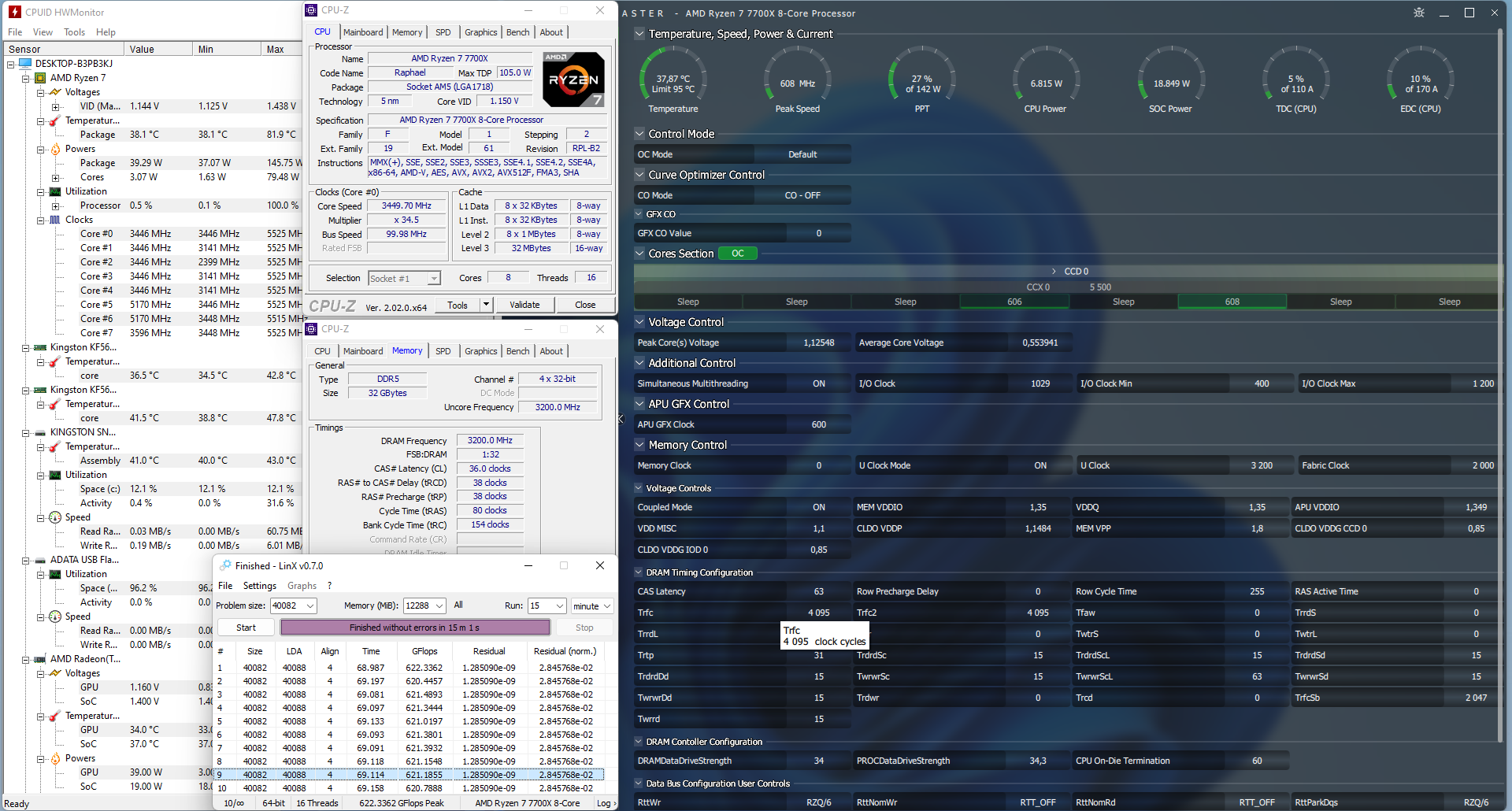
Task: Open Mainboard tab in the CPU-Z processor window
Action: click(x=363, y=32)
